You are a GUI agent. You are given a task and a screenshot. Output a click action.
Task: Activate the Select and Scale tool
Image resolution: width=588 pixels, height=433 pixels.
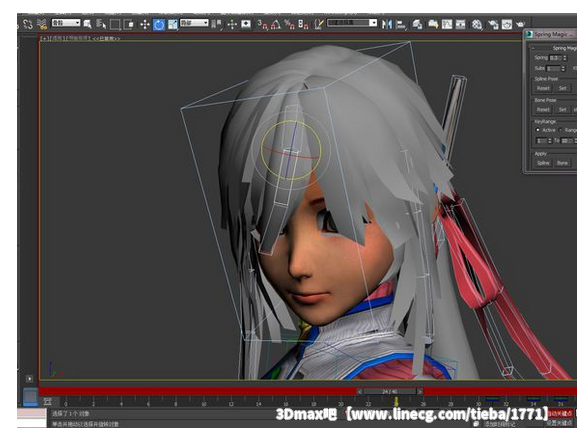[173, 25]
